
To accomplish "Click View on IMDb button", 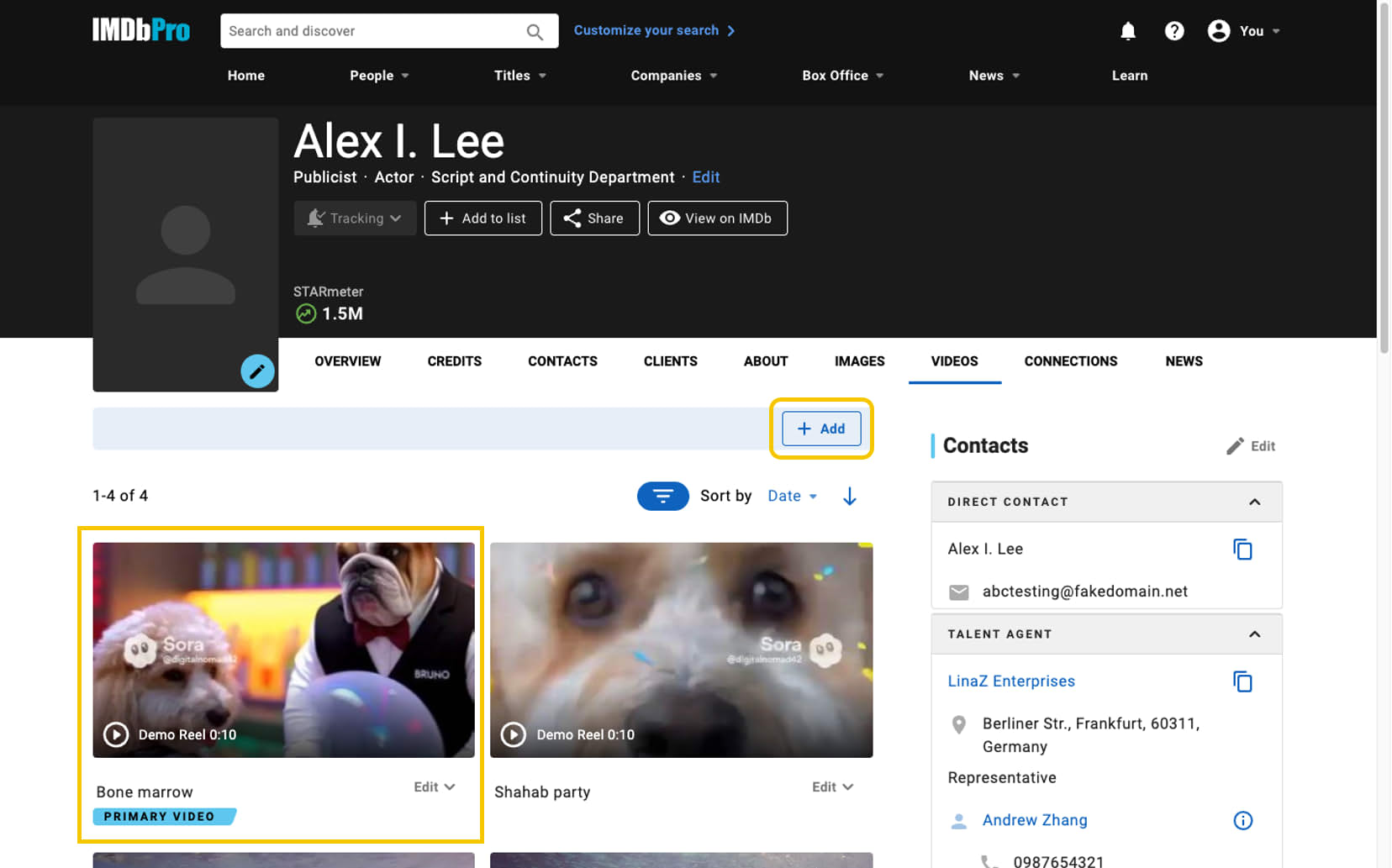I will (x=718, y=218).
